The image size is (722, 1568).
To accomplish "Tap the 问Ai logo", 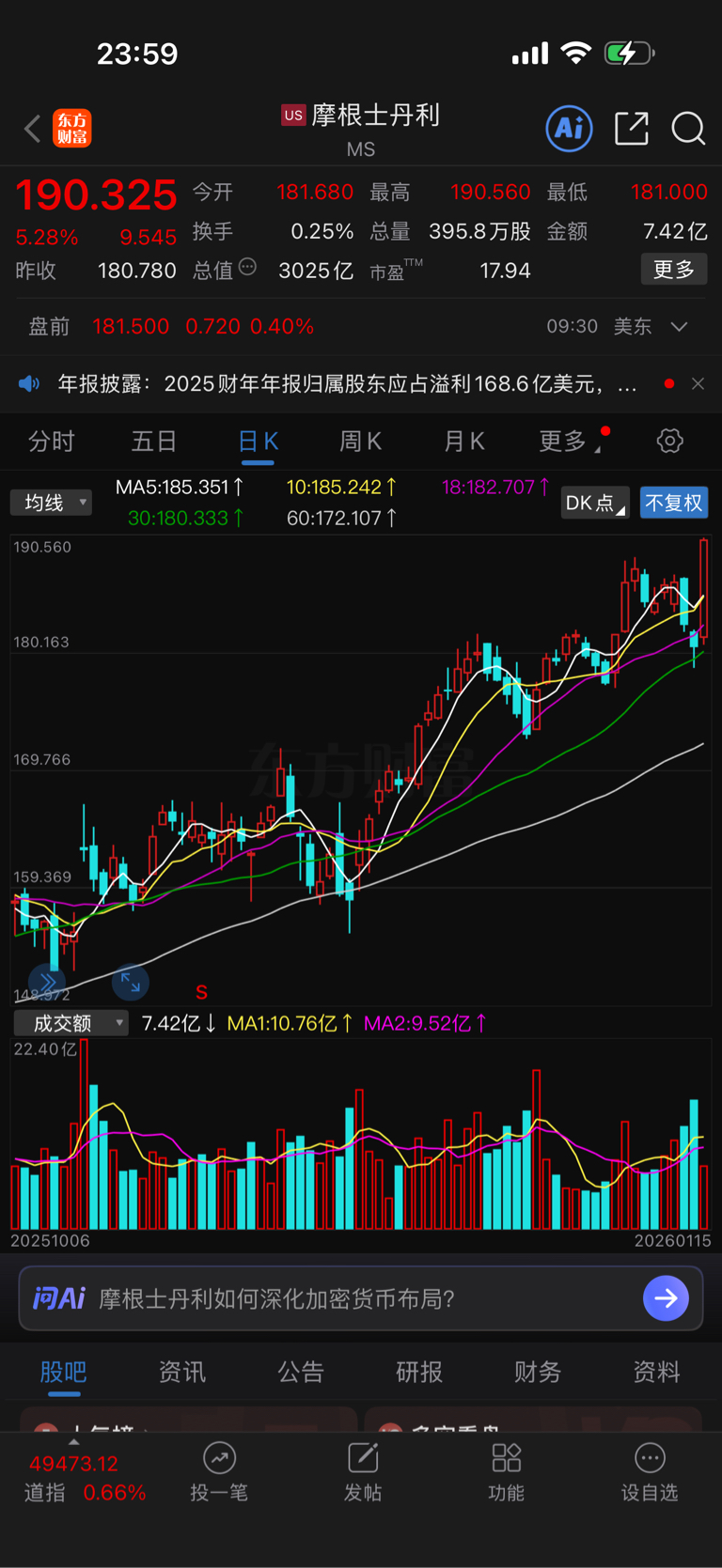I will click(58, 1298).
